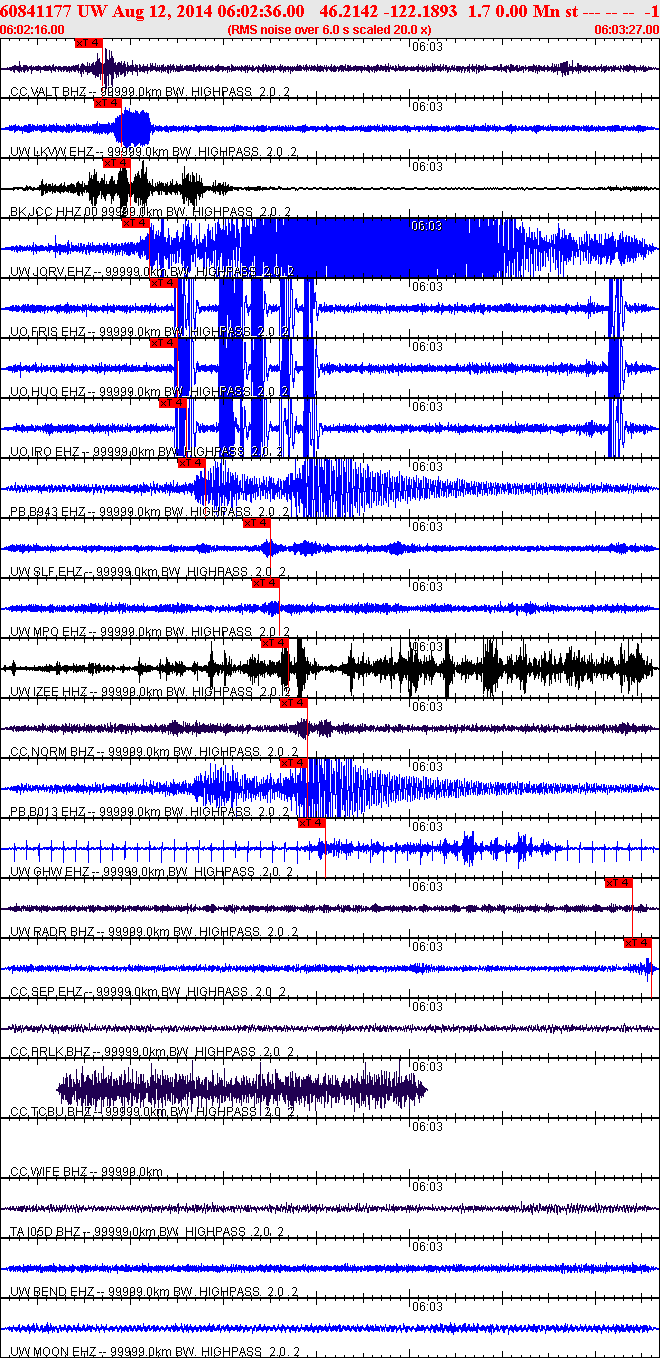660x1358 pixels.
Task: Click the 06:03 tick label on CC.WIFE trace
Action: tap(427, 1127)
